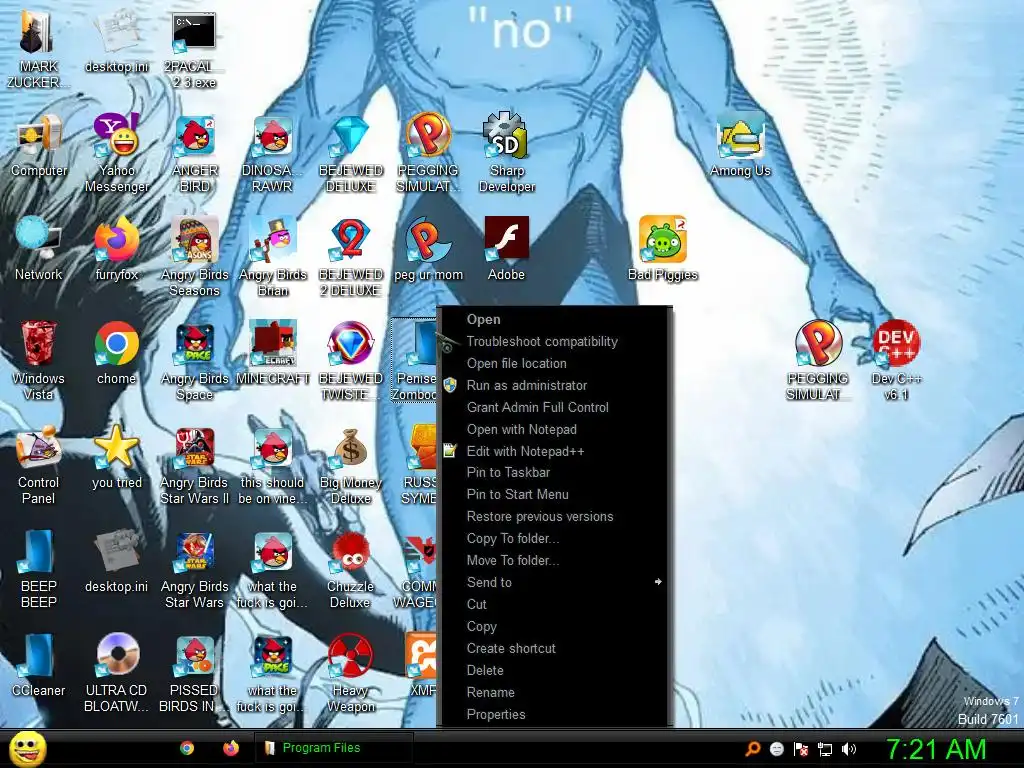Choose Open in the context menu
This screenshot has height=768, width=1024.
coord(554,319)
